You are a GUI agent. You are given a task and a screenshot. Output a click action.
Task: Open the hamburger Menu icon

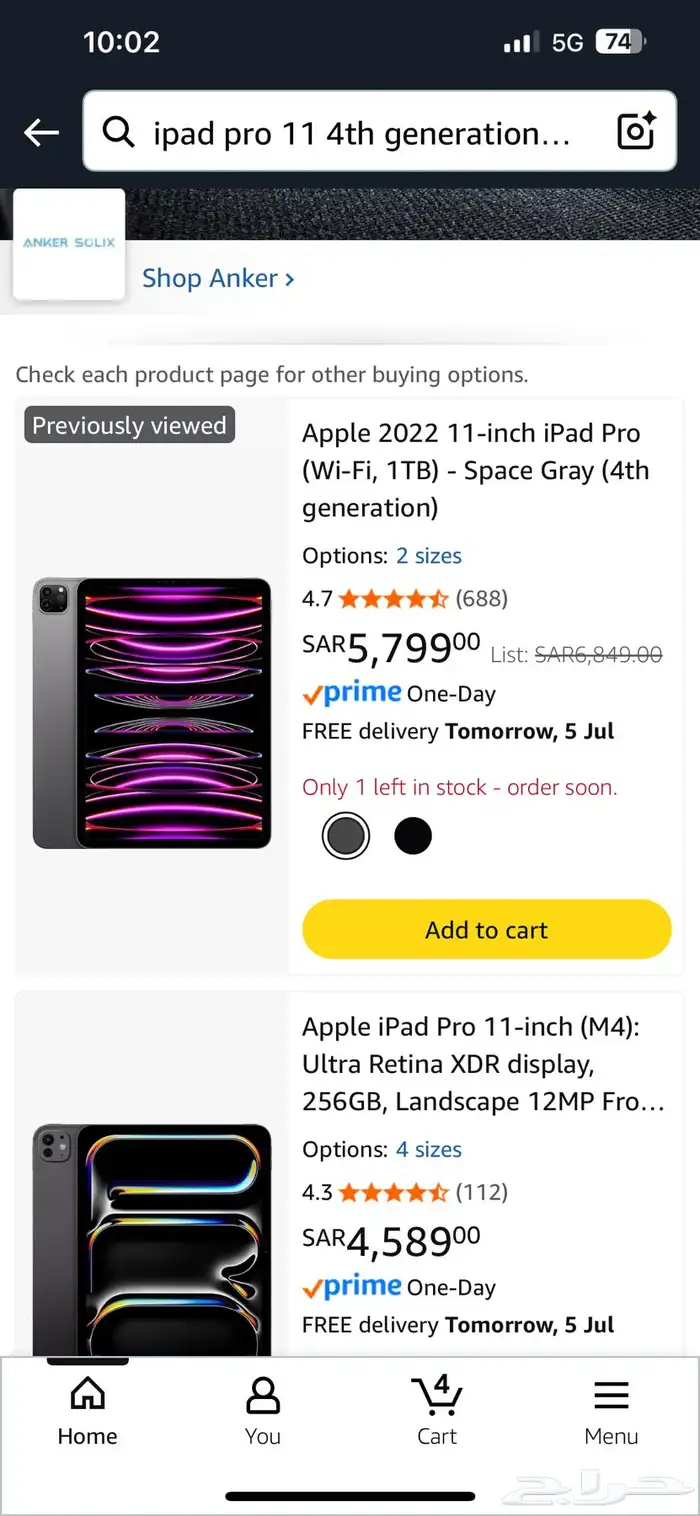tap(611, 1410)
